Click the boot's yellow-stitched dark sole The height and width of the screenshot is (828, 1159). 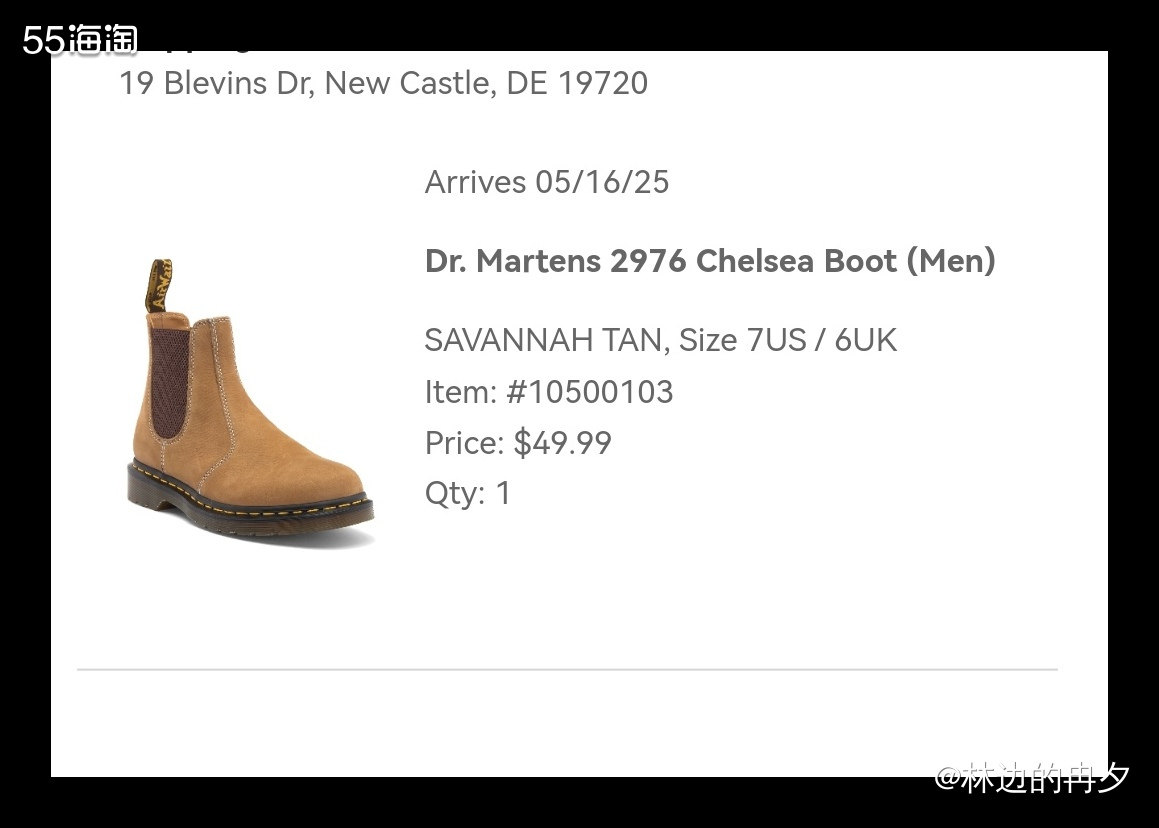click(x=250, y=505)
